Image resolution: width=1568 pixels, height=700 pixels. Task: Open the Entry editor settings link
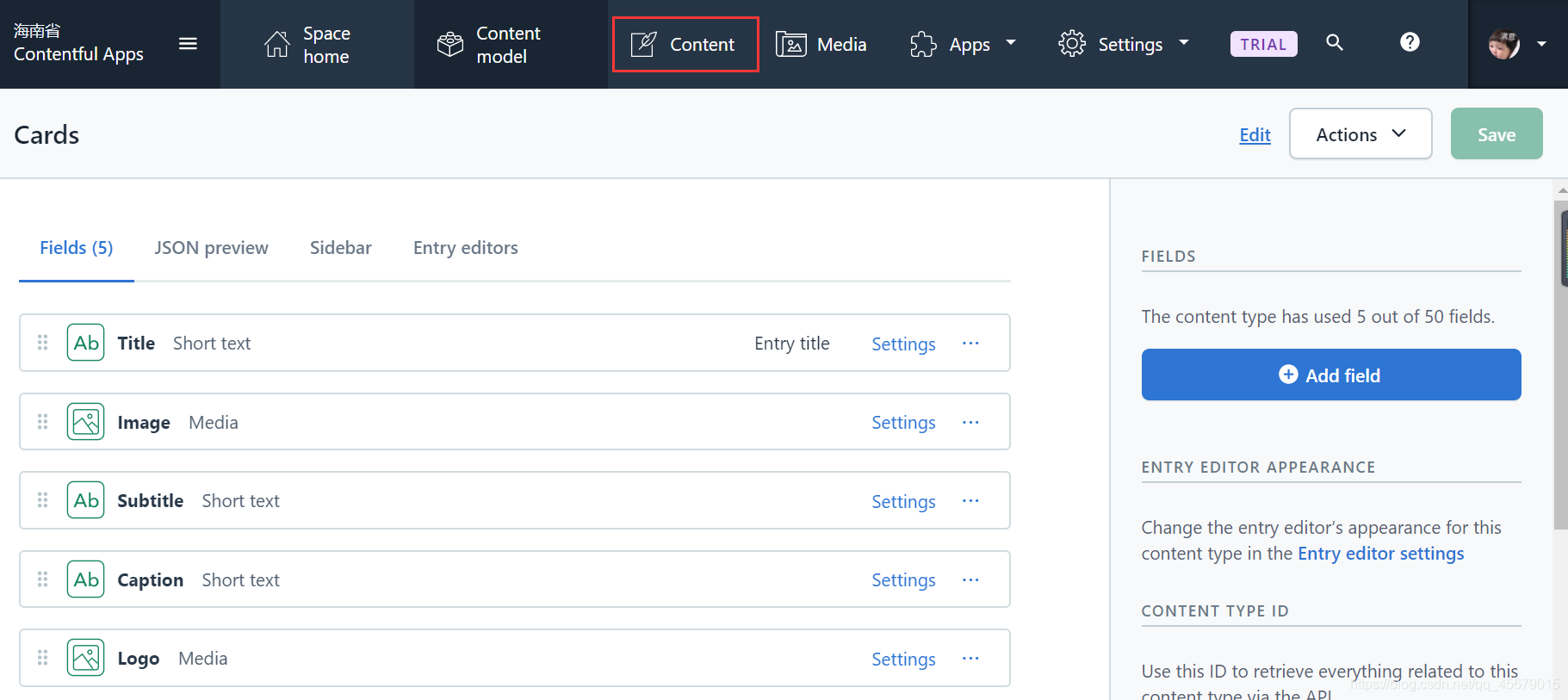tap(1380, 554)
